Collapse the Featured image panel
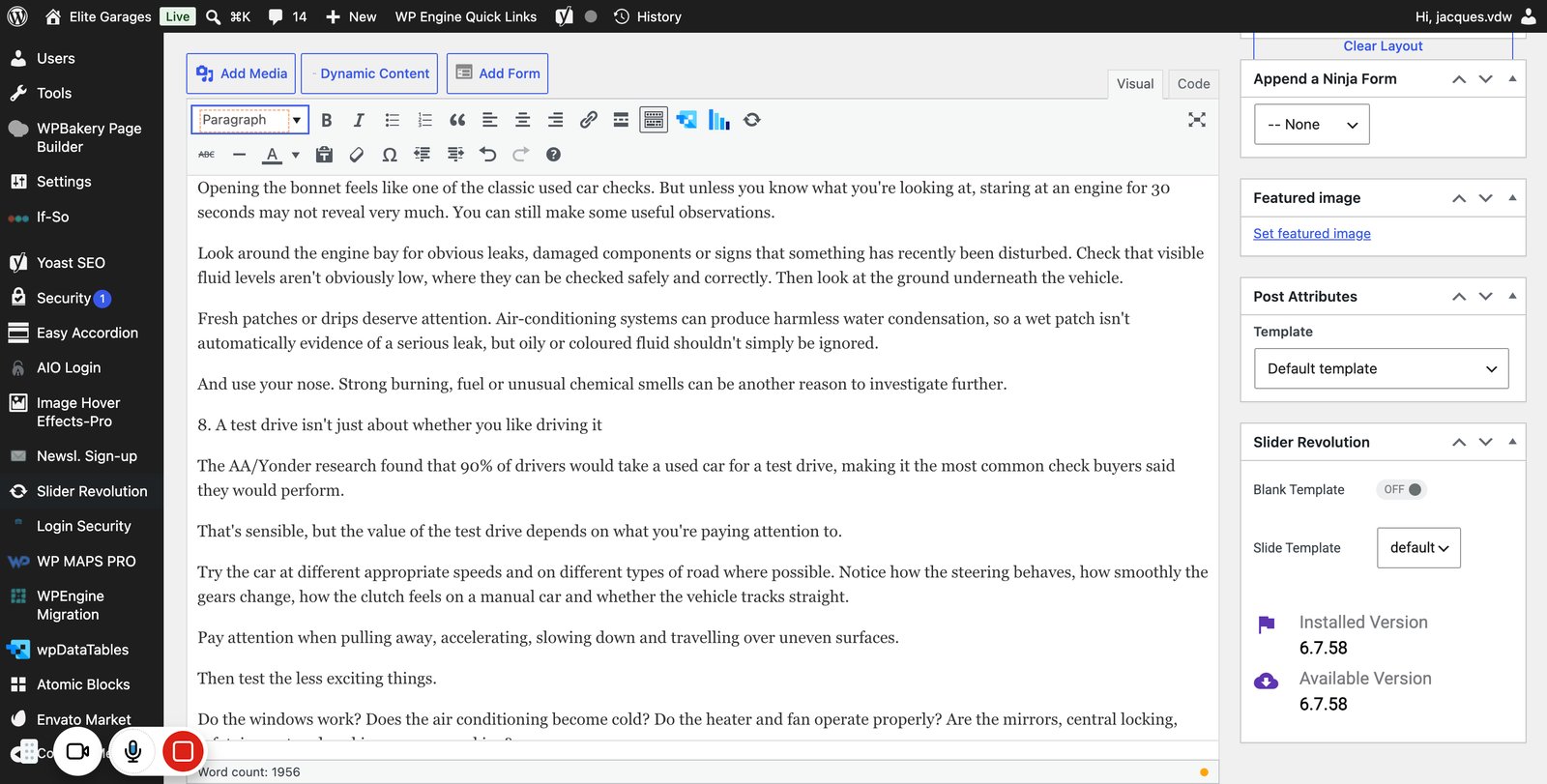This screenshot has width=1547, height=784. tap(1512, 198)
